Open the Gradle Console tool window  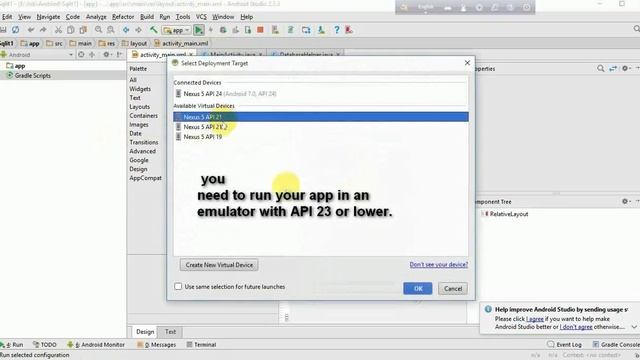616,344
